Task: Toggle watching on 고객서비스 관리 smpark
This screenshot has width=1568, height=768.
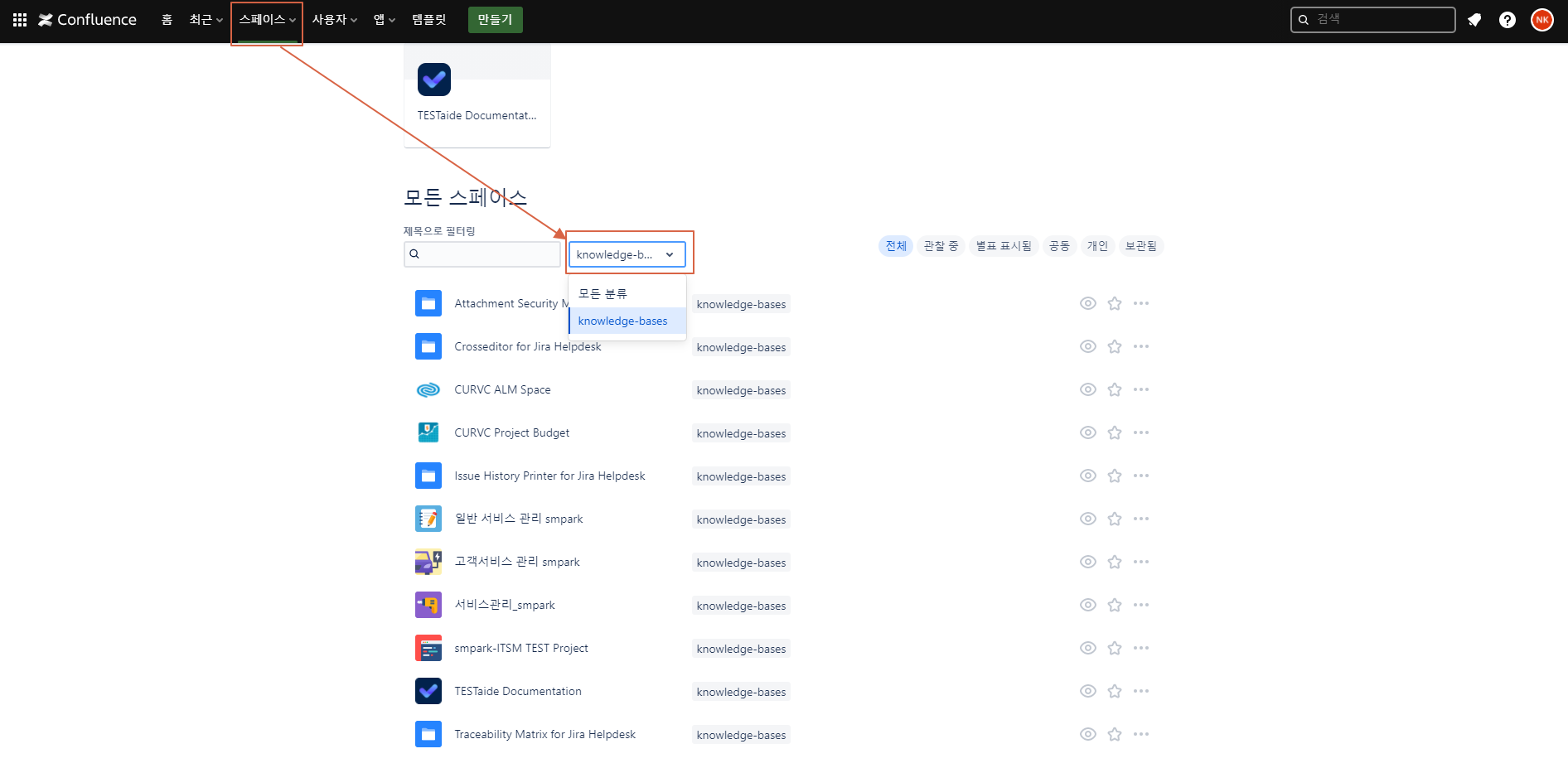Action: (x=1088, y=562)
